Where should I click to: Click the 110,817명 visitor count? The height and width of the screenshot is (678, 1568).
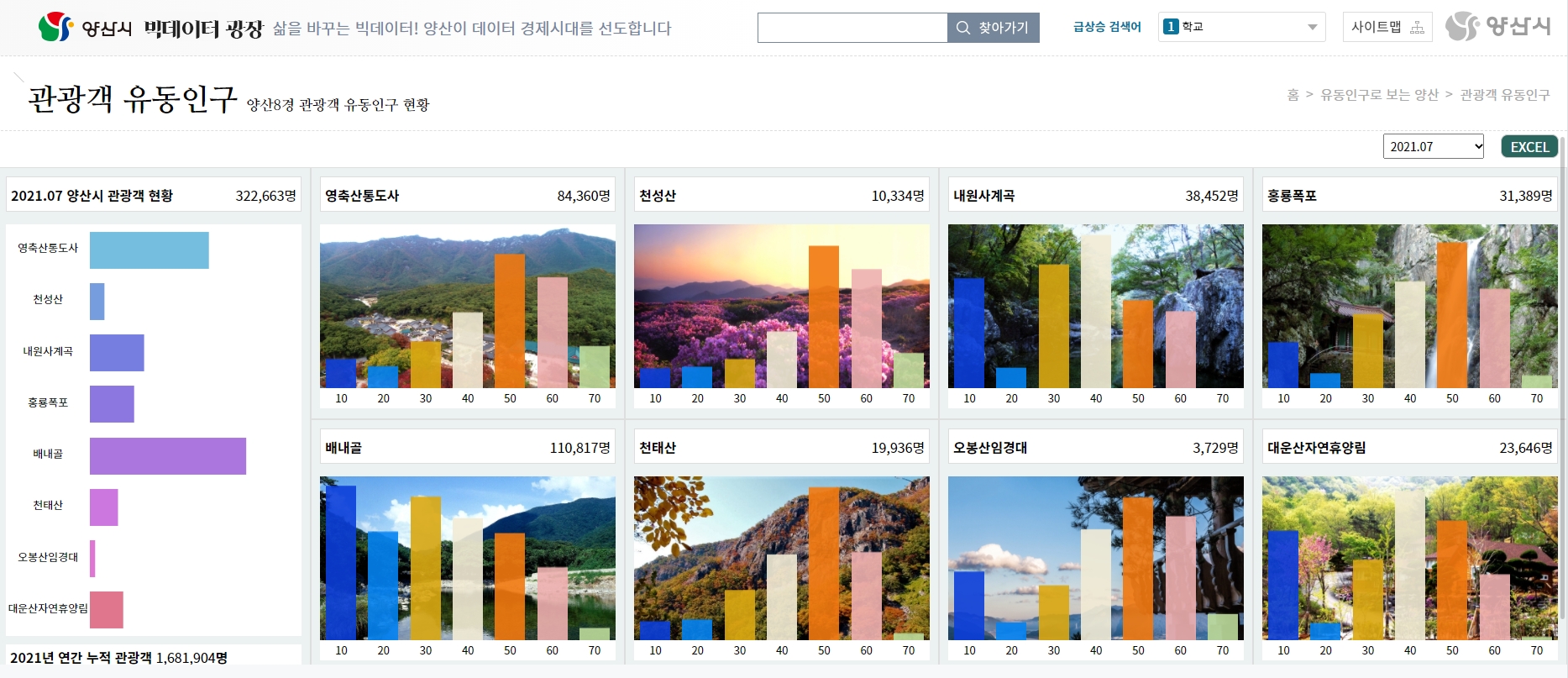coord(580,448)
